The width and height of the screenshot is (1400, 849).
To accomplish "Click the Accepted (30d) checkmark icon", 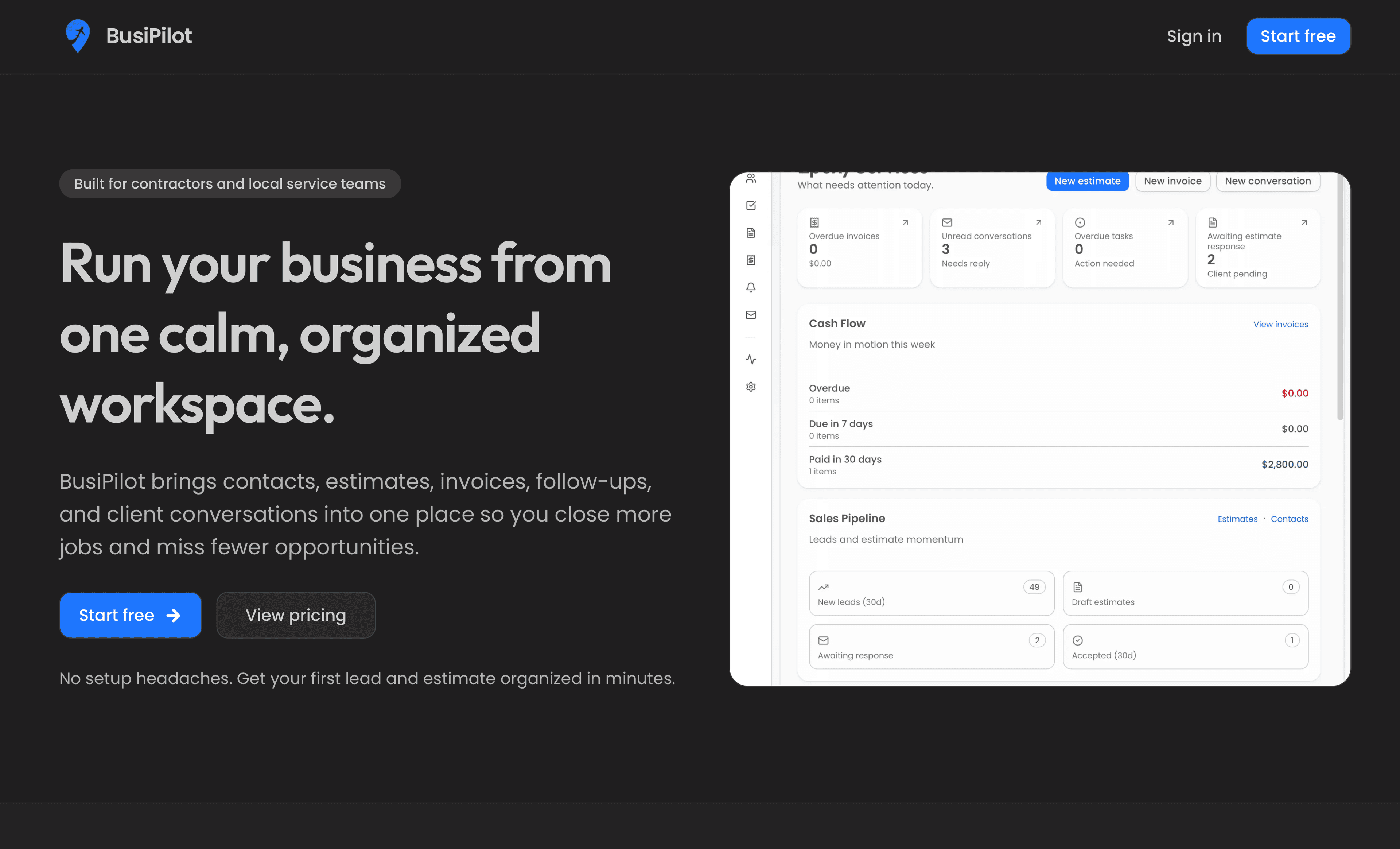I will 1077,640.
